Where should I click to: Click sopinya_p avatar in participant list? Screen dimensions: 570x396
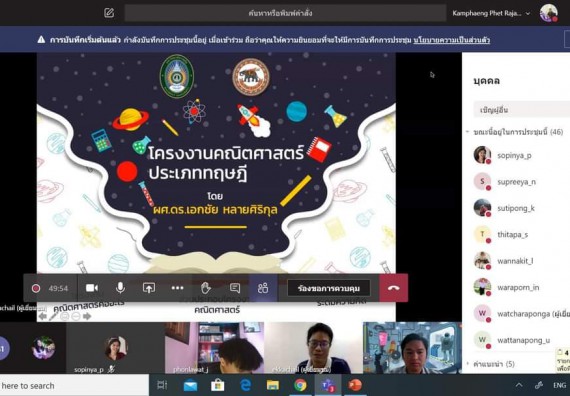point(482,155)
